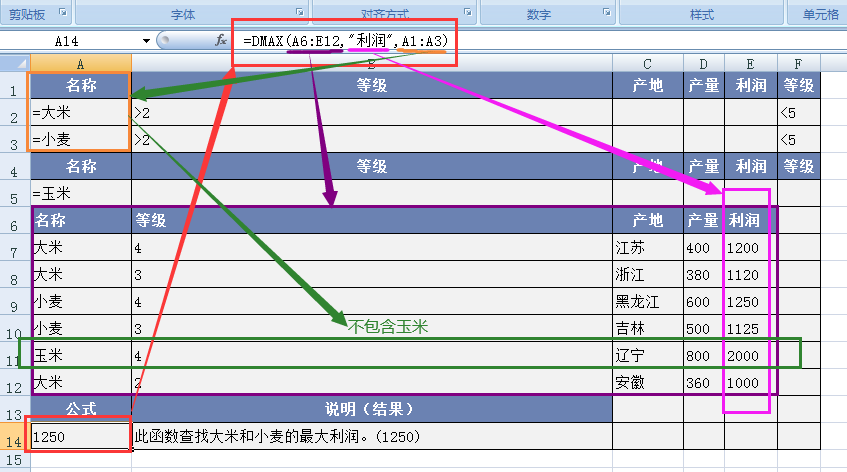The height and width of the screenshot is (472, 847).
Task: Select cell containing =小麦
Action: pos(80,139)
